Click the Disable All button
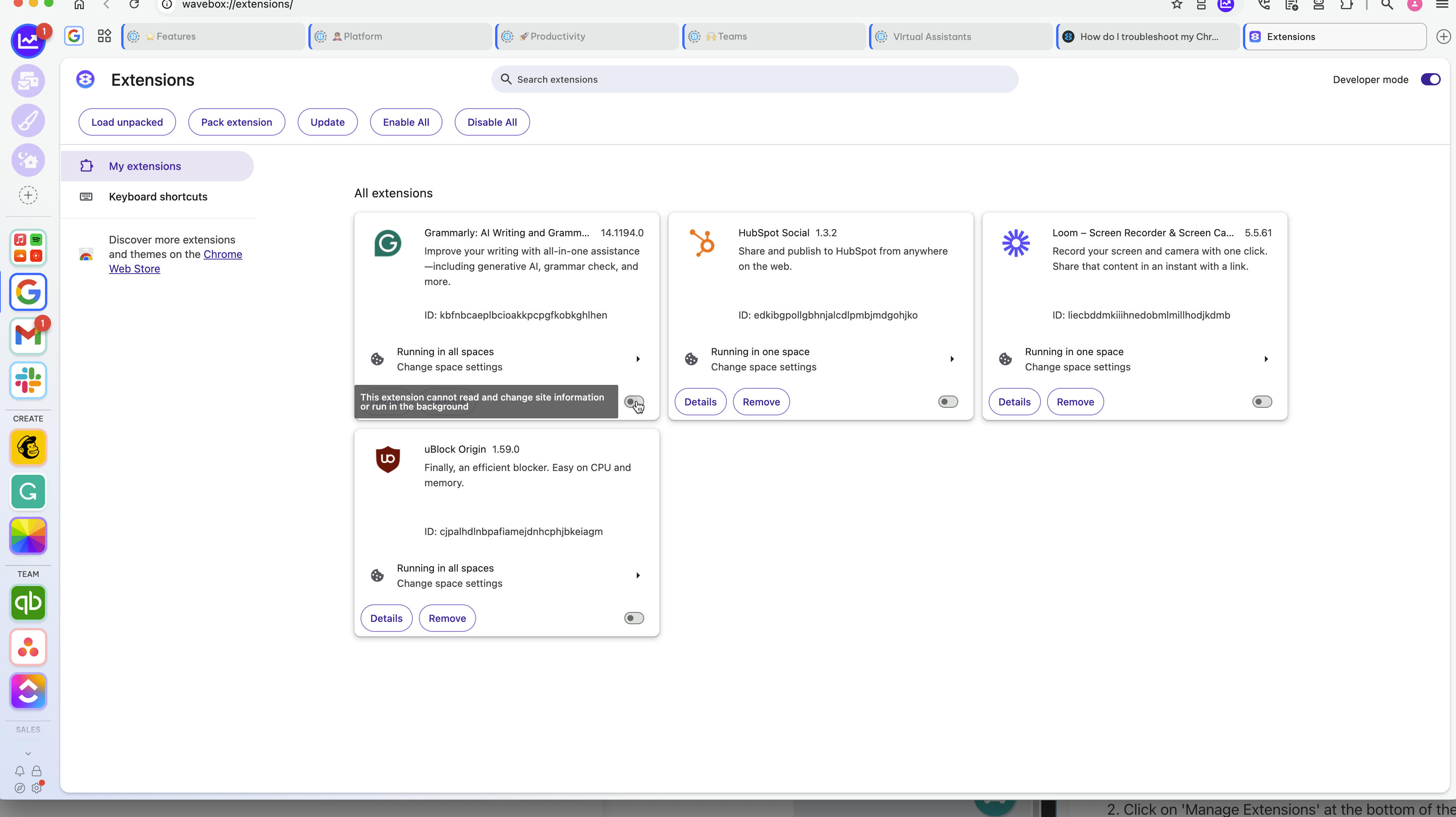 pos(492,122)
